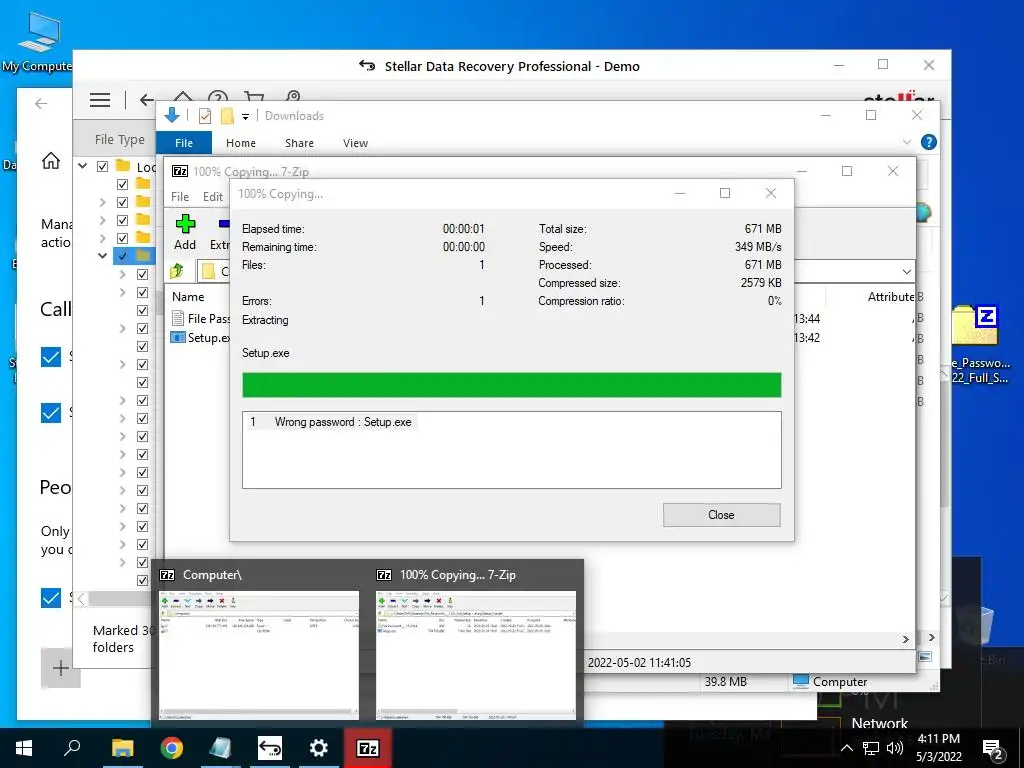Image resolution: width=1024 pixels, height=768 pixels.
Task: Open the Windows Start menu
Action: 24,748
